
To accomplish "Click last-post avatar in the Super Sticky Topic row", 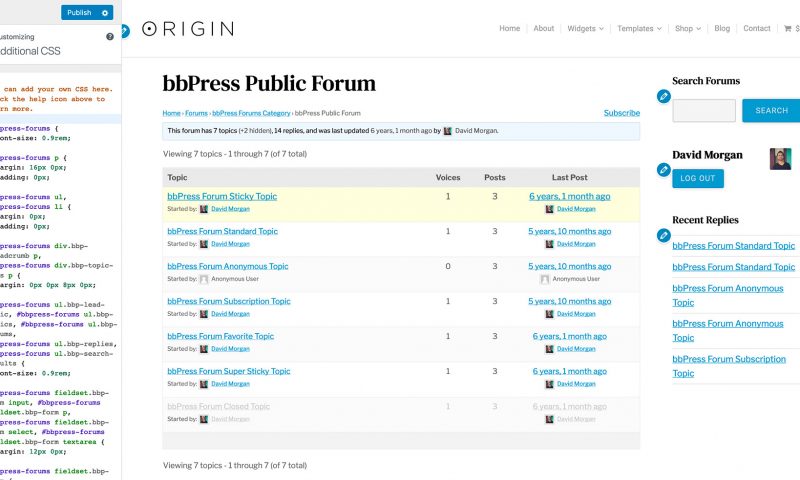I will point(549,384).
